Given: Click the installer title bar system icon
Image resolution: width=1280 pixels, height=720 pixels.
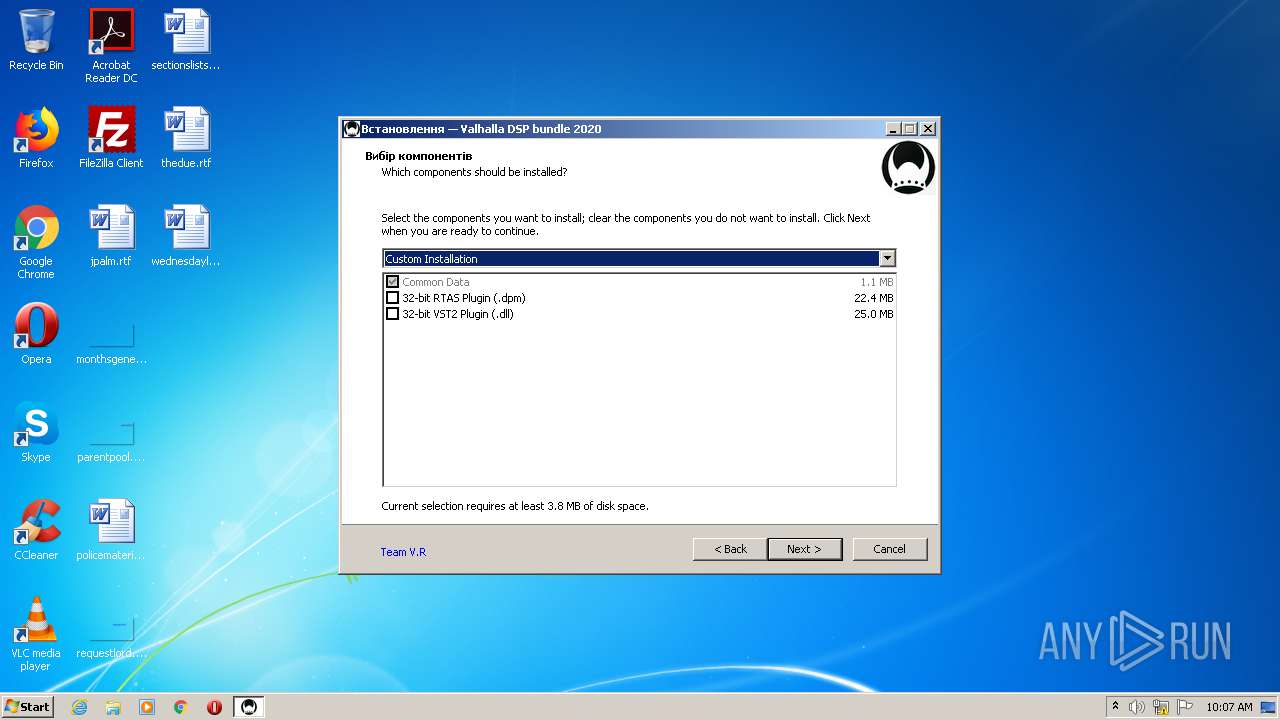Looking at the screenshot, I should 351,129.
